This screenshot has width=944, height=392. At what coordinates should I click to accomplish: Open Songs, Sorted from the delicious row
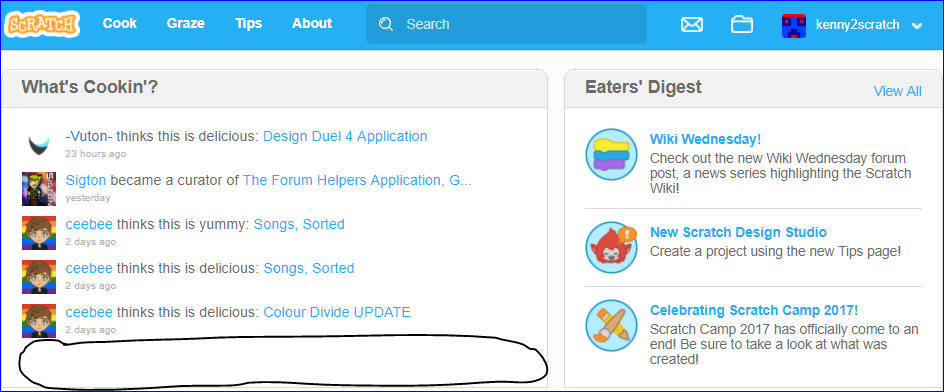(x=309, y=268)
